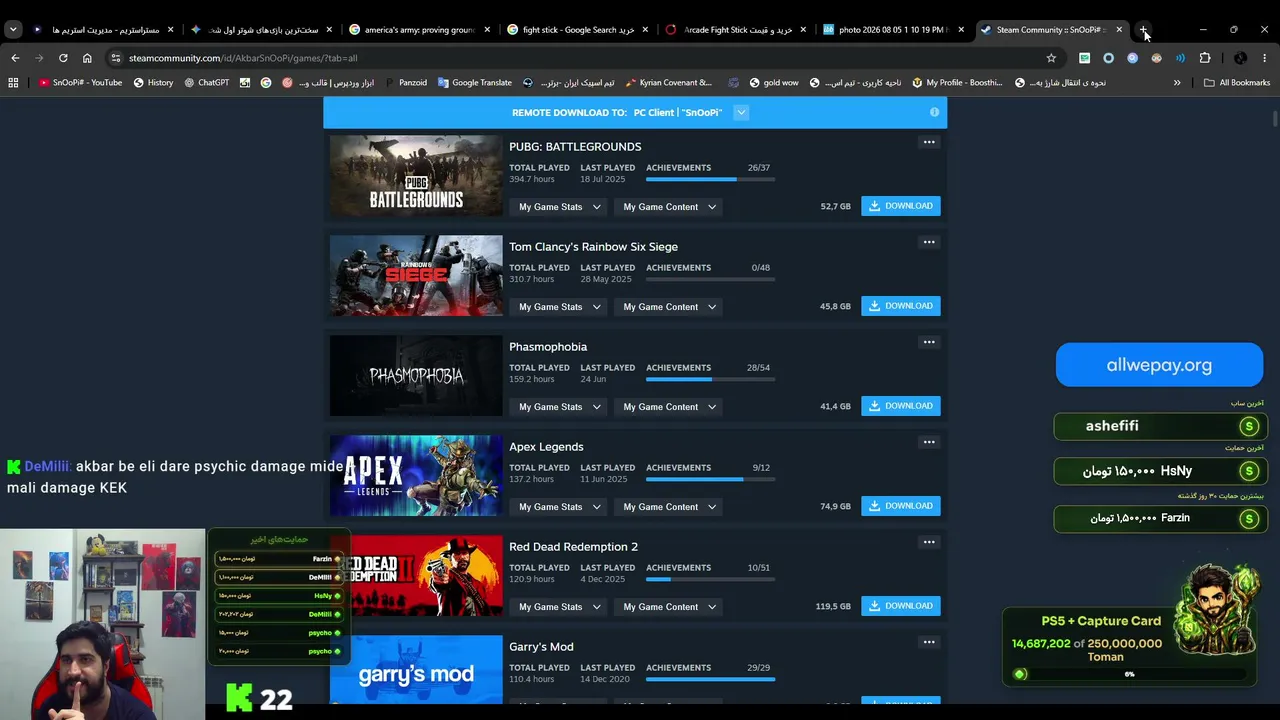Open the Red Dead Redemption 2 thumbnail
This screenshot has width=1280, height=720.
click(x=416, y=576)
